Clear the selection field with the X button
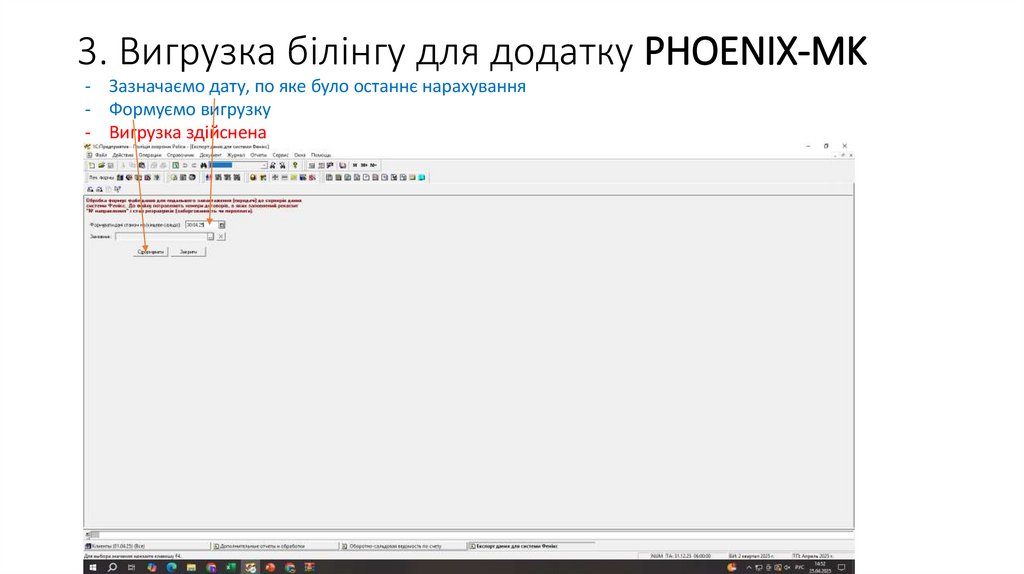This screenshot has height=574, width=1024. coord(221,236)
